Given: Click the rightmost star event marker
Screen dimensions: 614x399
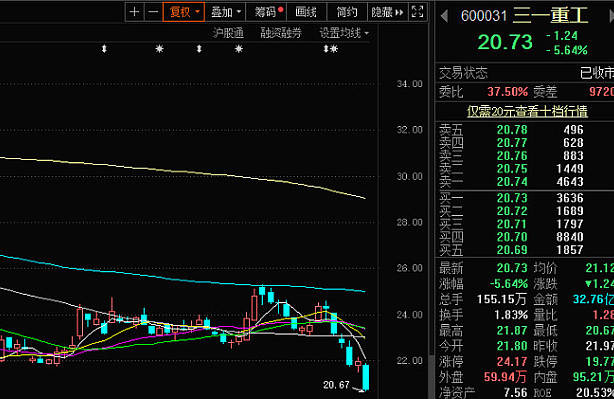Looking at the screenshot, I should point(334,49).
